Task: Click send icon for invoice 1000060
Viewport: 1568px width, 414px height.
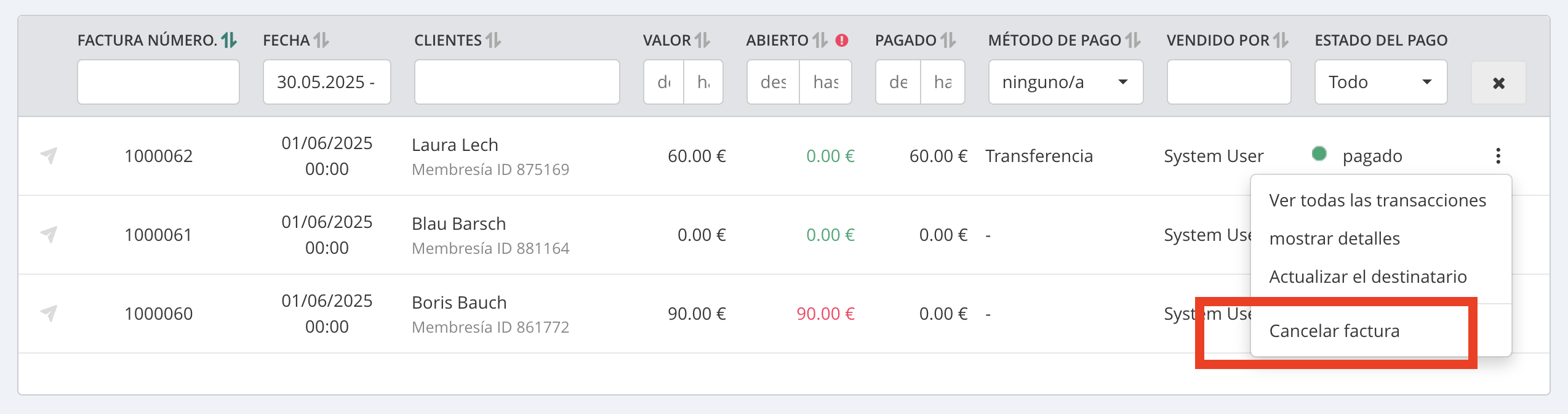Action: coord(49,314)
